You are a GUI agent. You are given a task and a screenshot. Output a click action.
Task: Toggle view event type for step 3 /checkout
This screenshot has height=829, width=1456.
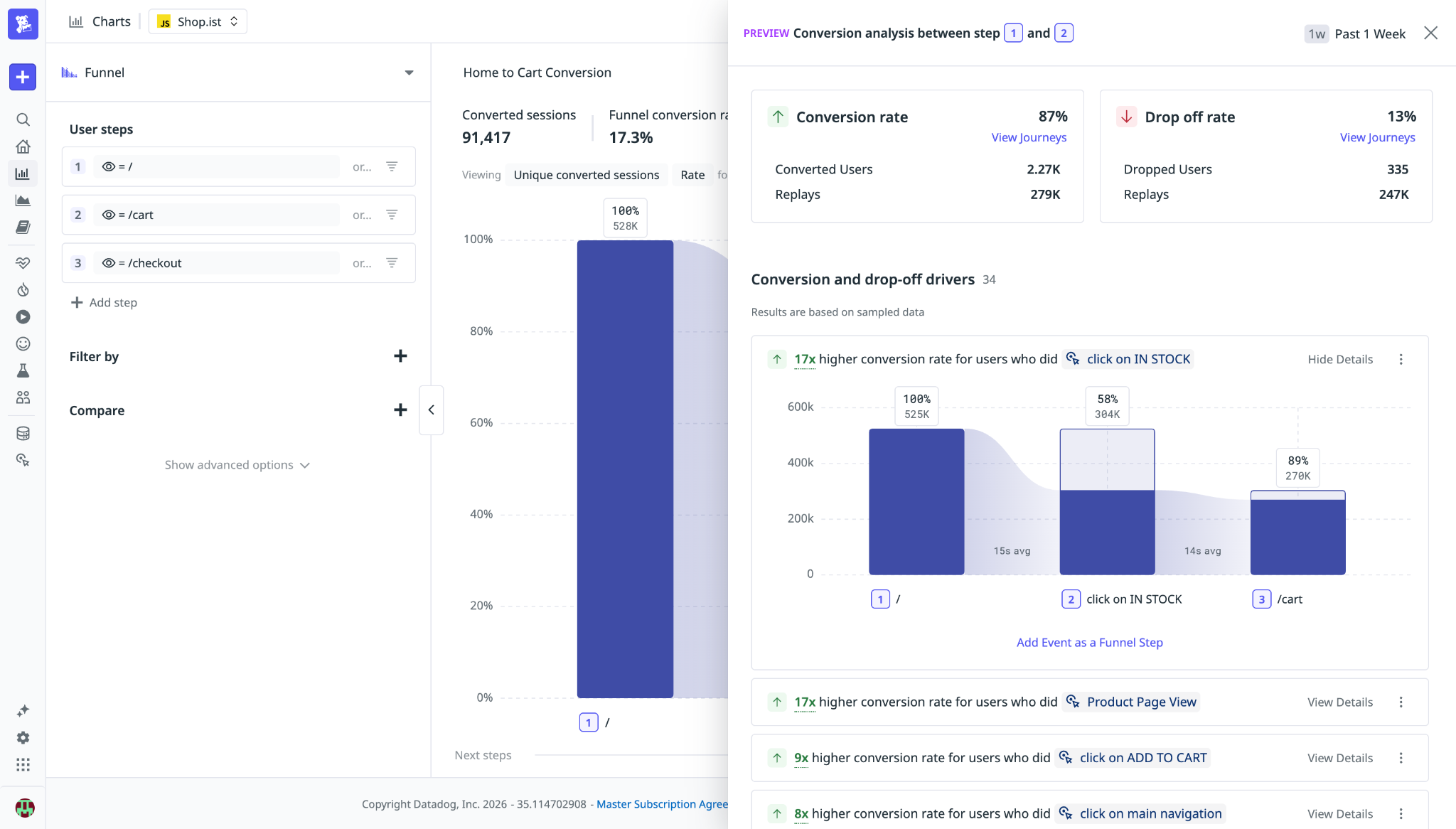click(x=108, y=263)
